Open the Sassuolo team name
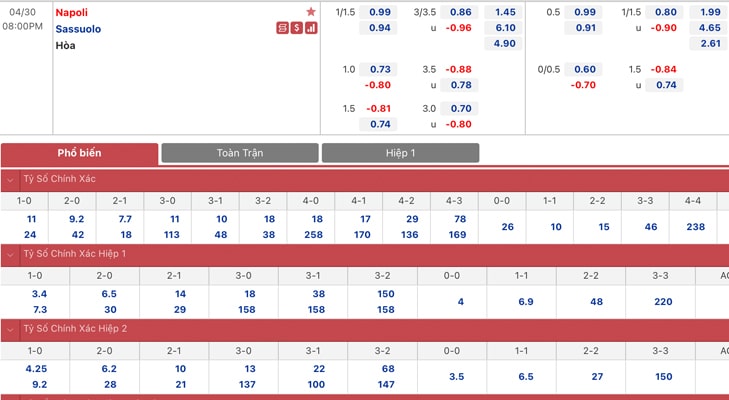This screenshot has height=400, width=729. tap(78, 29)
